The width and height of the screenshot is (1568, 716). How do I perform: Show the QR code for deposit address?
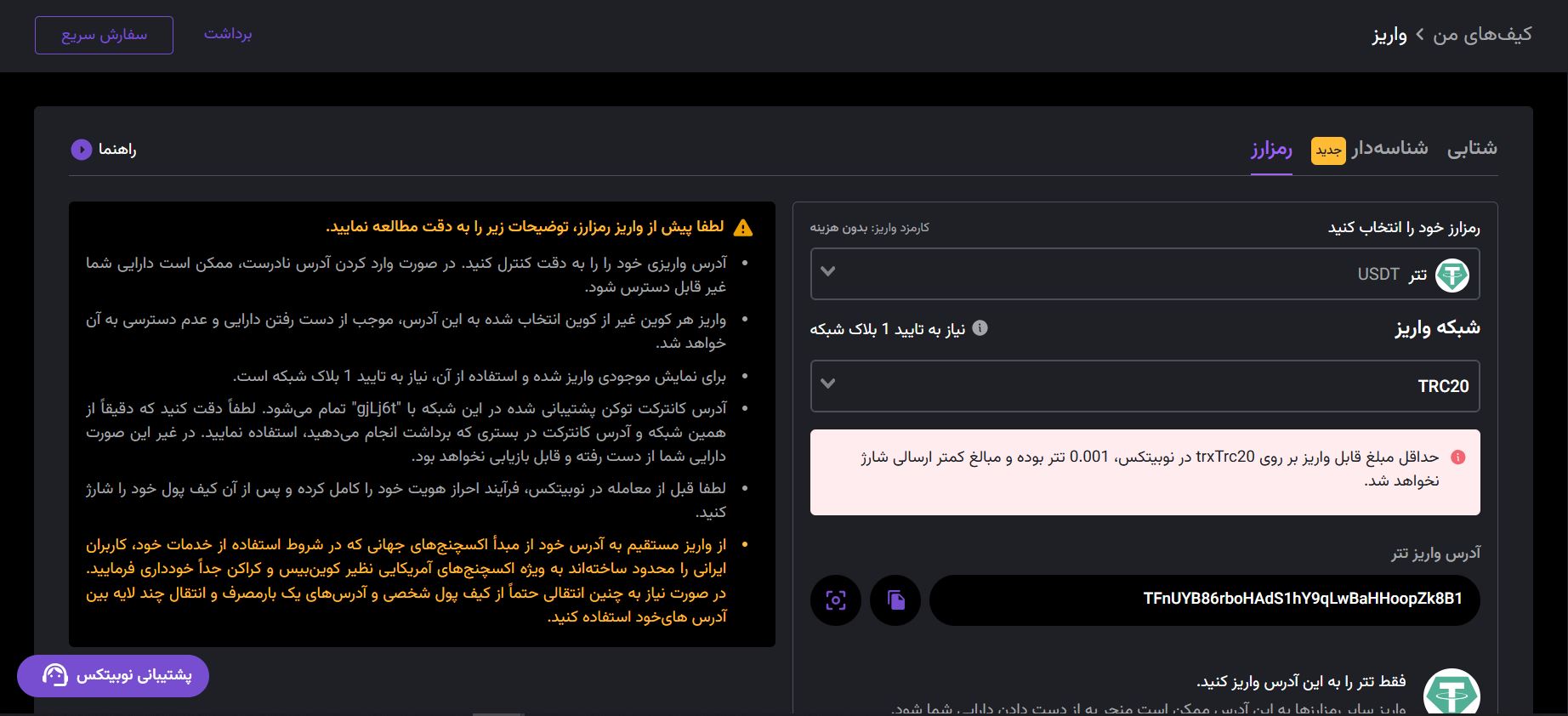tap(836, 600)
